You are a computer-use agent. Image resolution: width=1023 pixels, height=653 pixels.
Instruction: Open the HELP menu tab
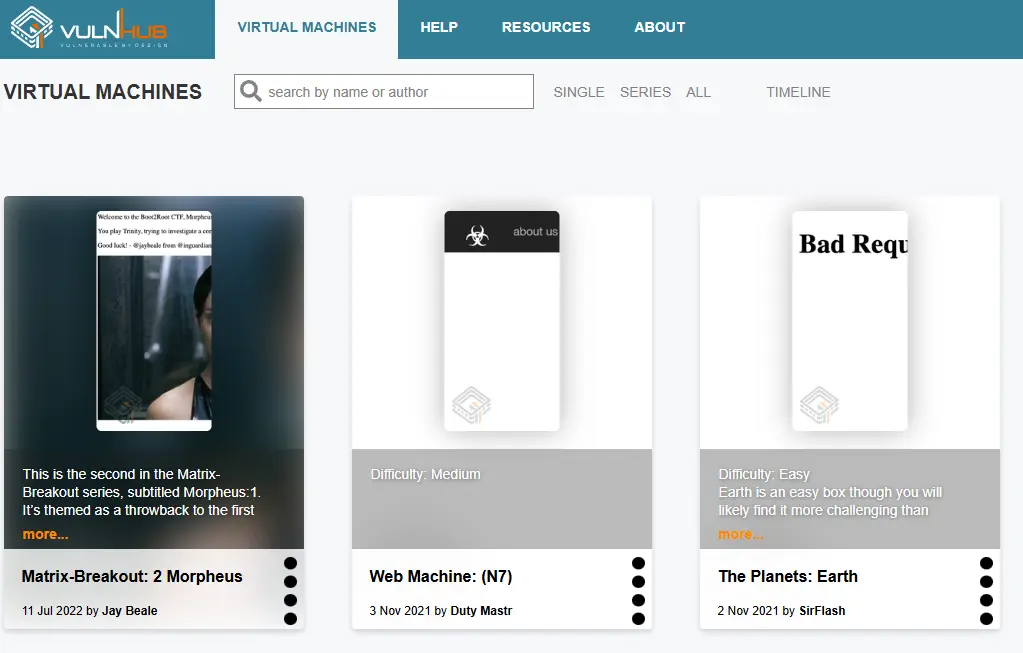[x=439, y=27]
